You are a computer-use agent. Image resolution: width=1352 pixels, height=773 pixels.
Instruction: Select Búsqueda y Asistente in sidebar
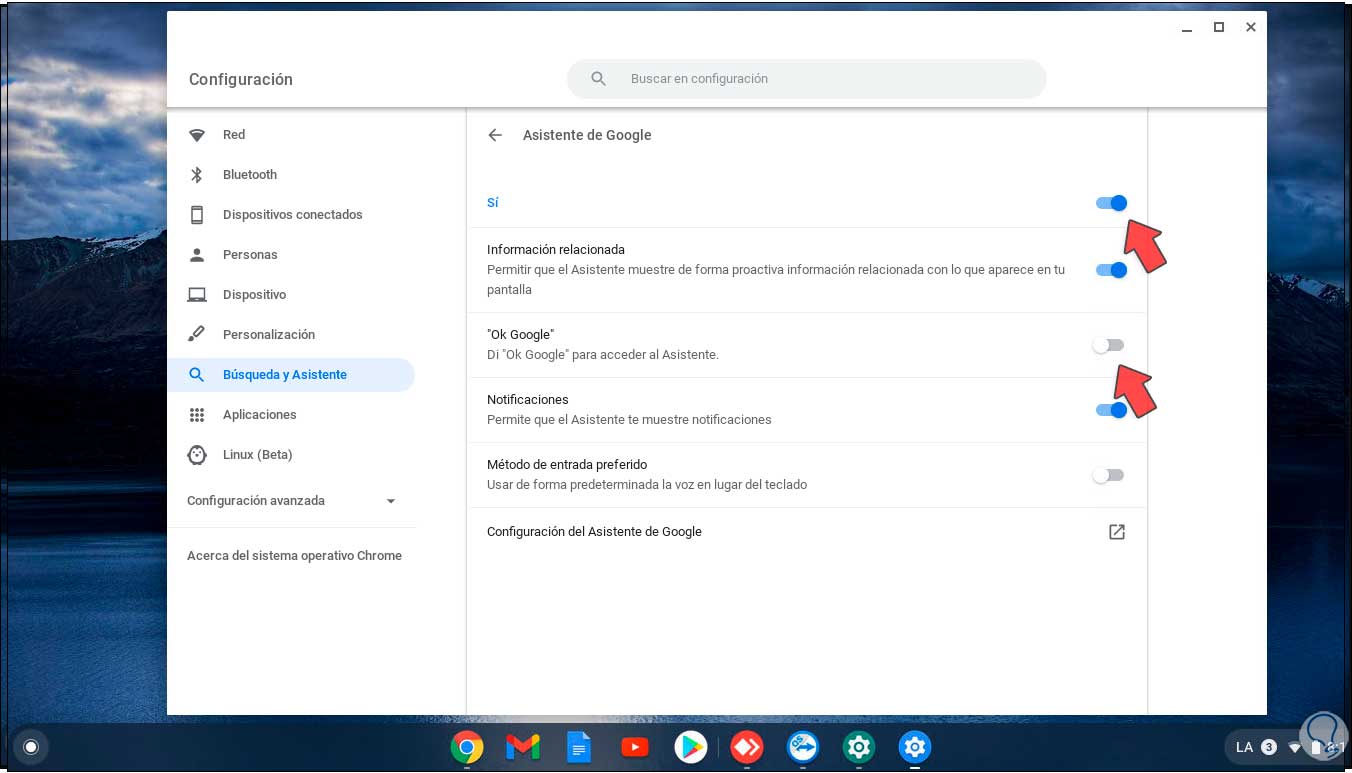[291, 375]
